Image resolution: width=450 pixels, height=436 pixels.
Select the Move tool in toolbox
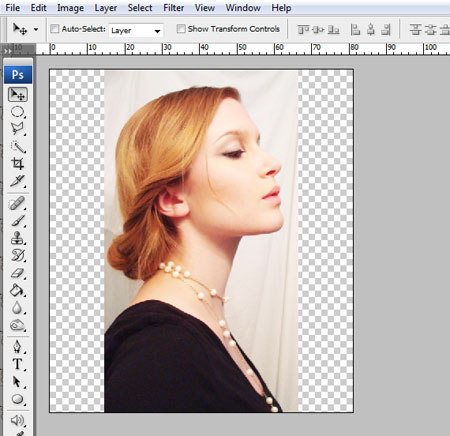tap(18, 95)
